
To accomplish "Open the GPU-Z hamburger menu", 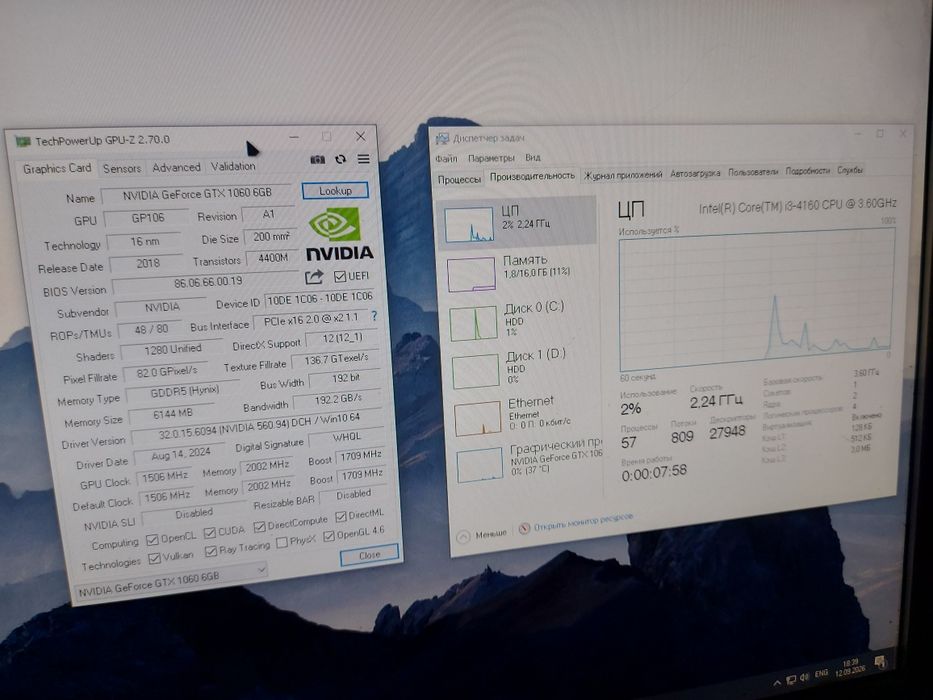I will (364, 159).
